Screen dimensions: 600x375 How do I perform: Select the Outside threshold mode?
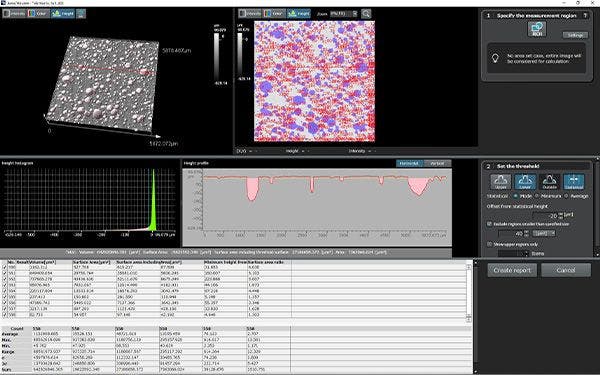[549, 182]
